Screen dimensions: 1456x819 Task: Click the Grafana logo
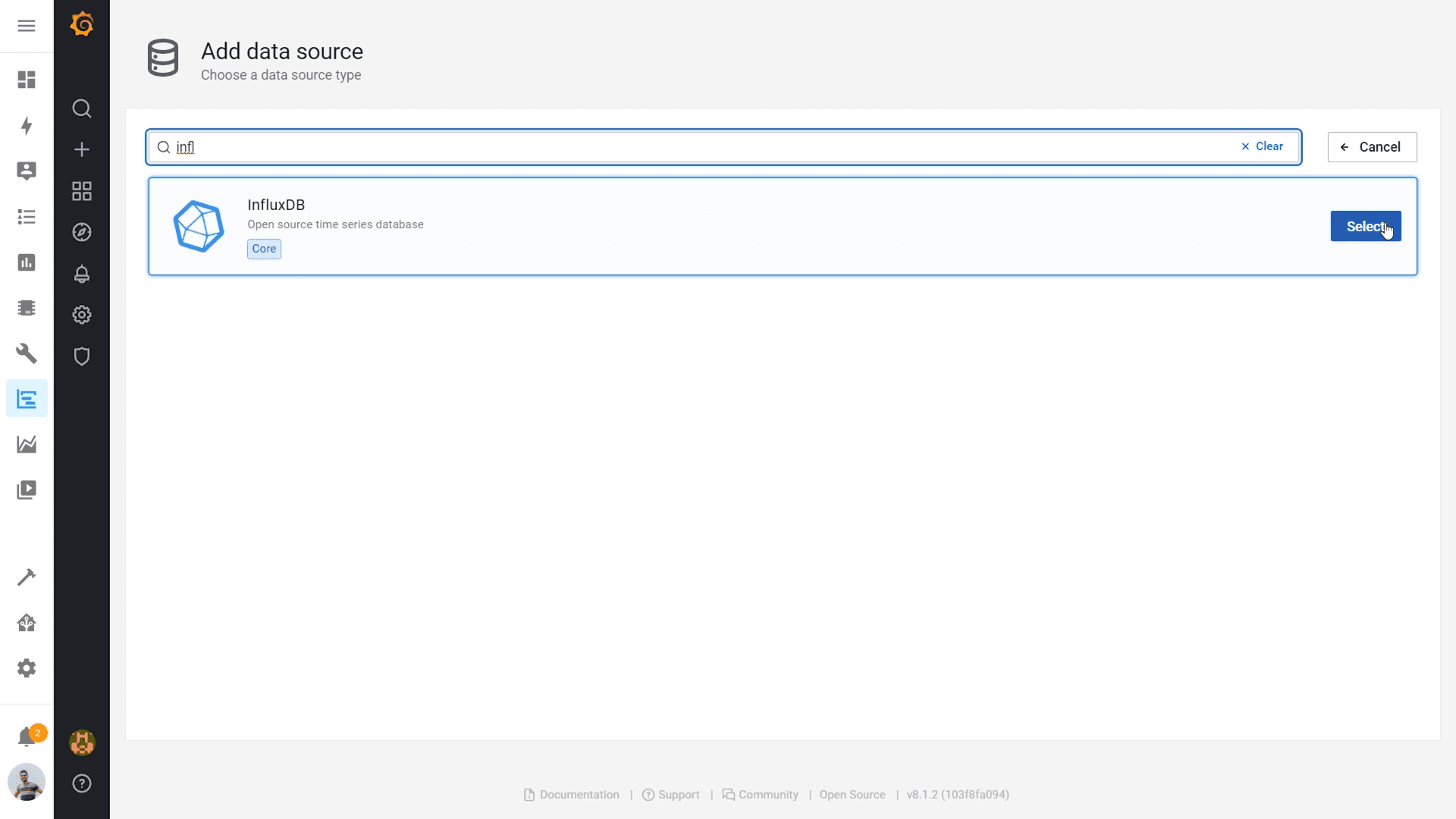pos(81,24)
